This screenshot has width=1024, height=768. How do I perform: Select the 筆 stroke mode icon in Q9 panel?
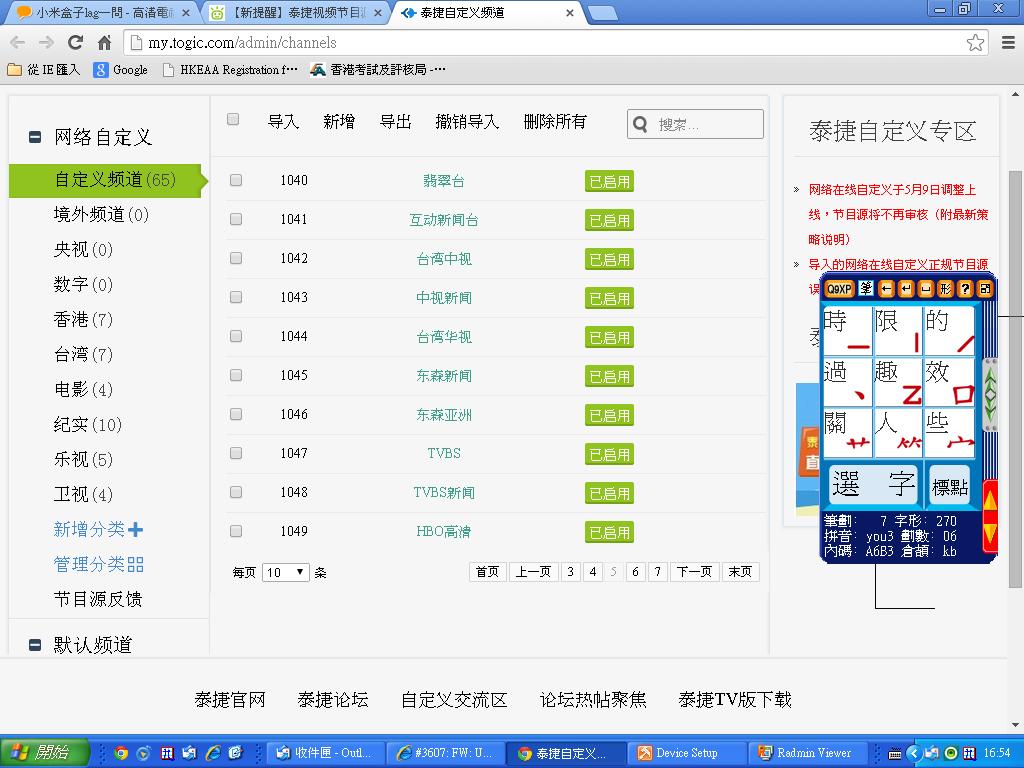click(866, 289)
